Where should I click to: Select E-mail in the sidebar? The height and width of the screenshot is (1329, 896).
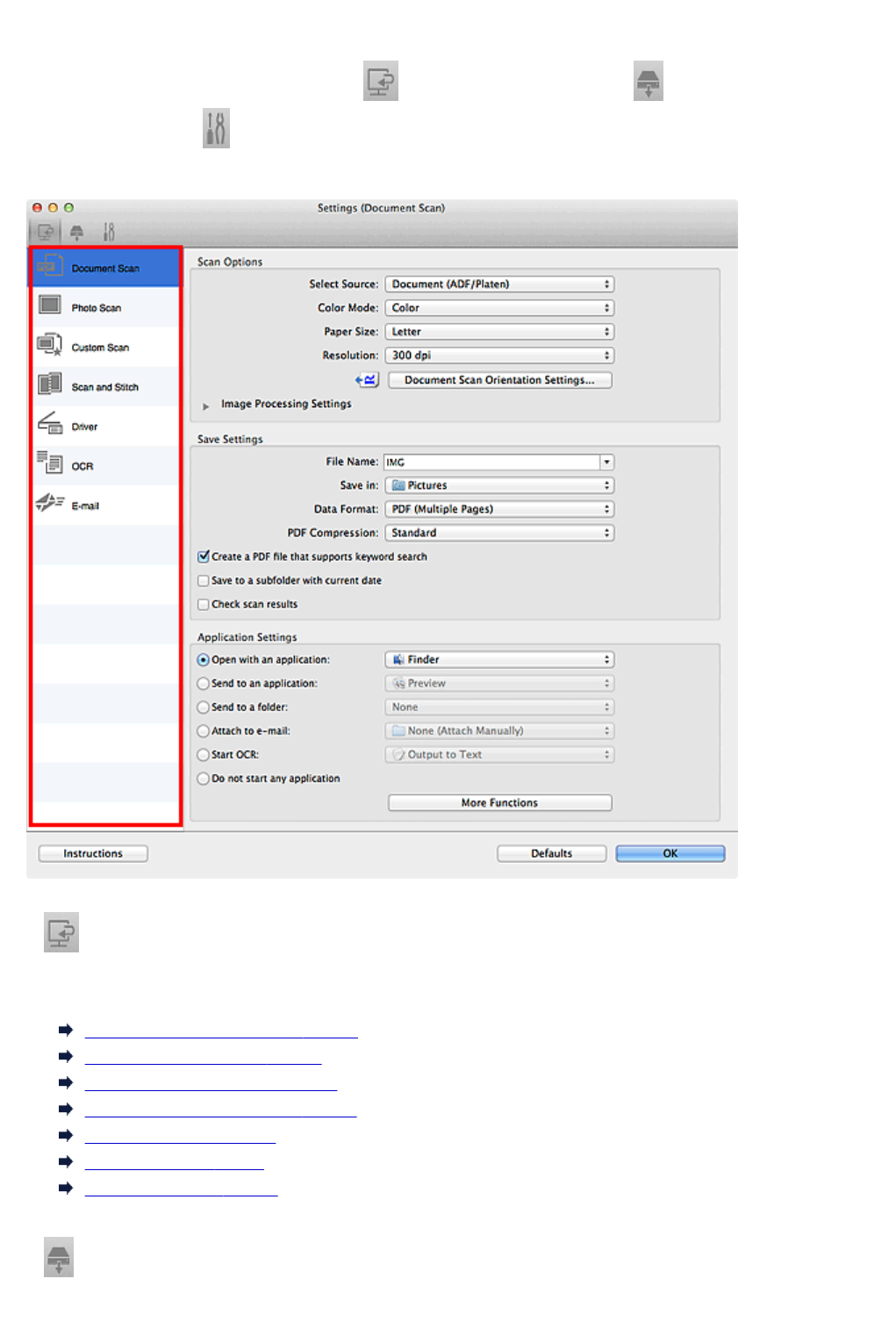106,505
